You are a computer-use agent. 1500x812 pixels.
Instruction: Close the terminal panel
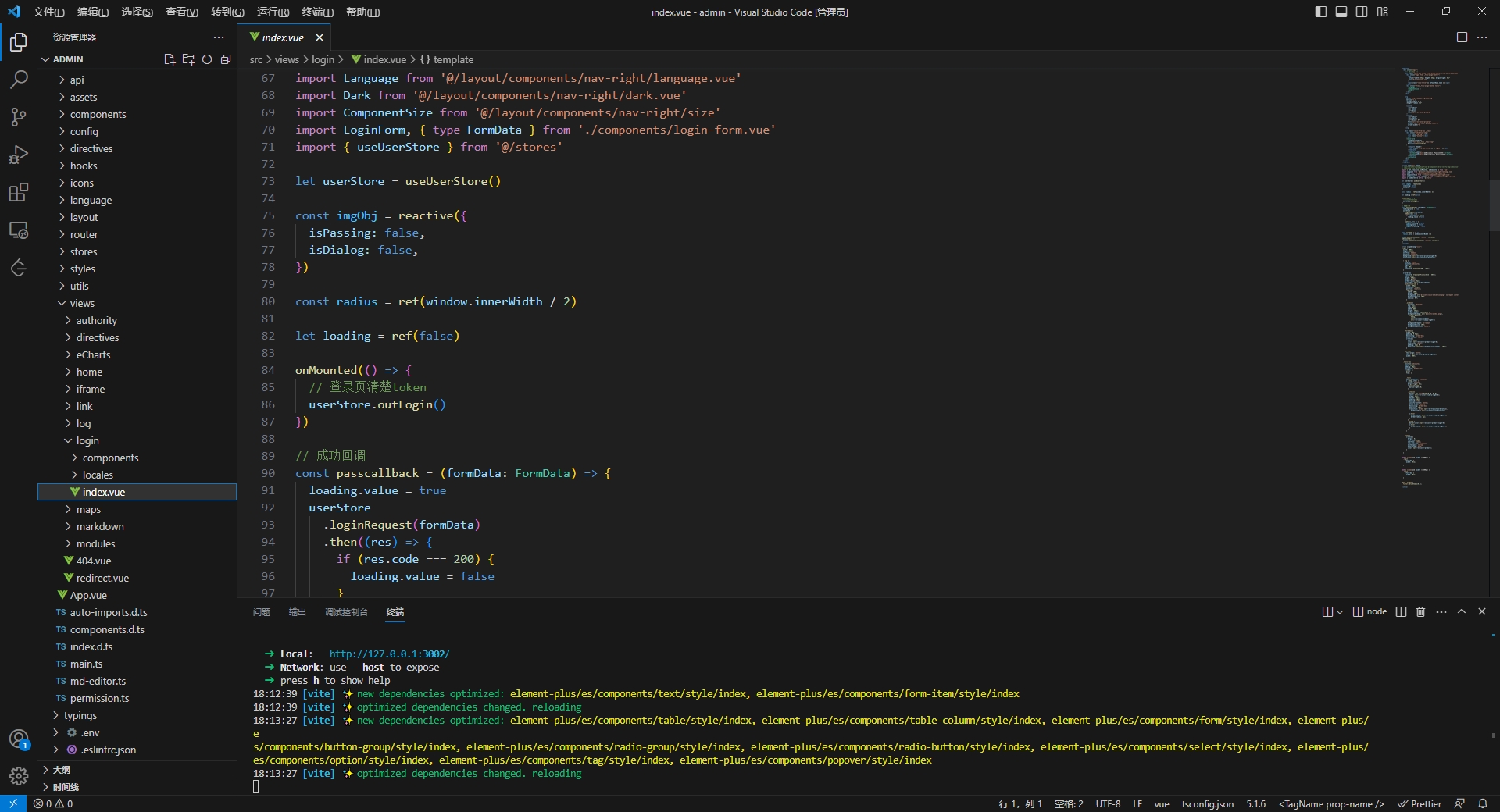pos(1482,612)
